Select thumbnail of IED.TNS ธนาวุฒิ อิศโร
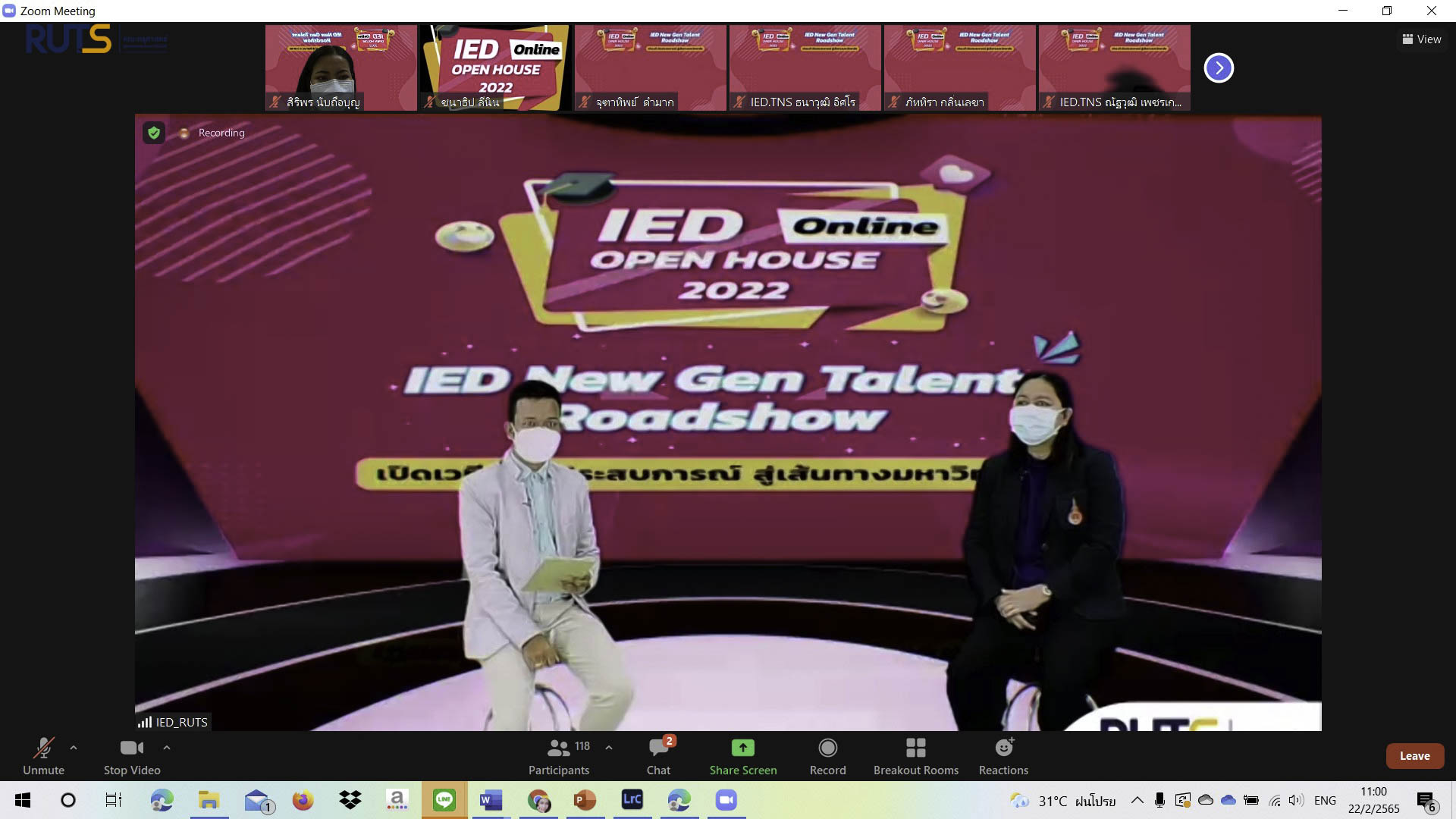The image size is (1456, 819). click(805, 67)
